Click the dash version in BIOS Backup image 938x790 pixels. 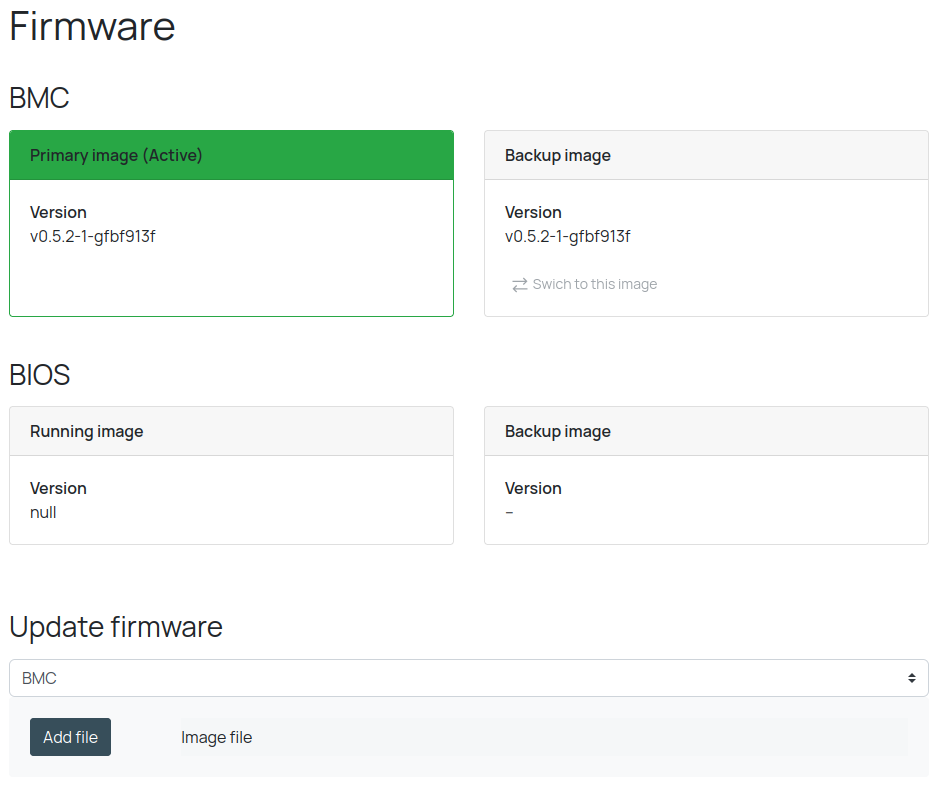(509, 513)
